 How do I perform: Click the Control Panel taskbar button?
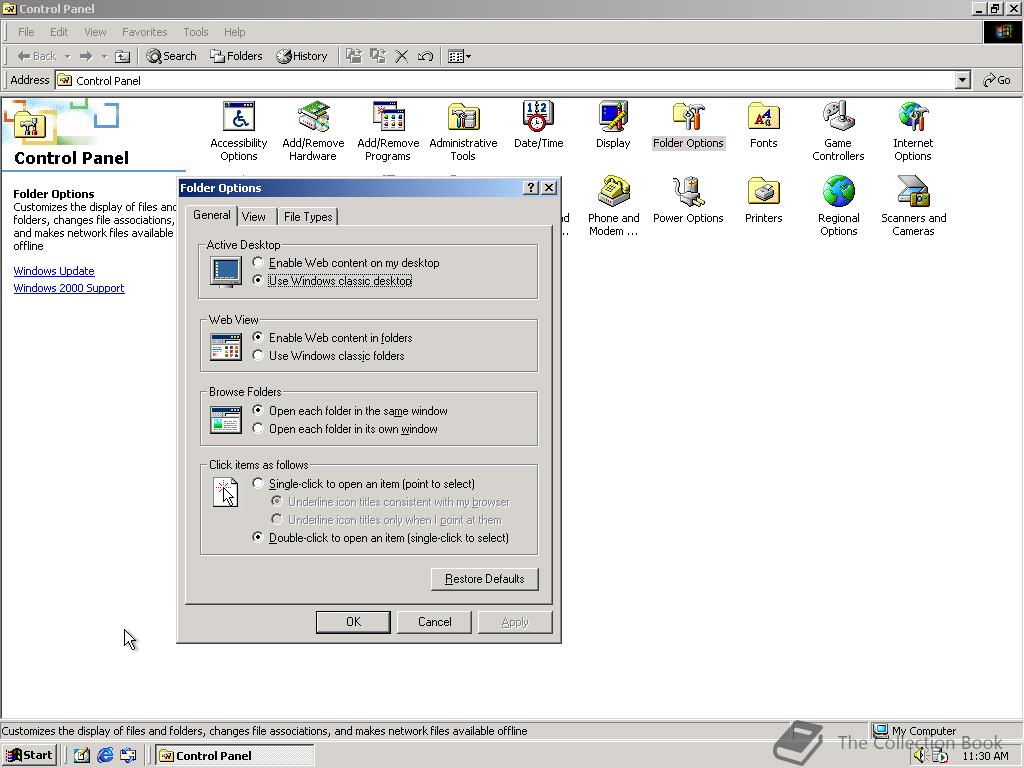pyautogui.click(x=234, y=756)
